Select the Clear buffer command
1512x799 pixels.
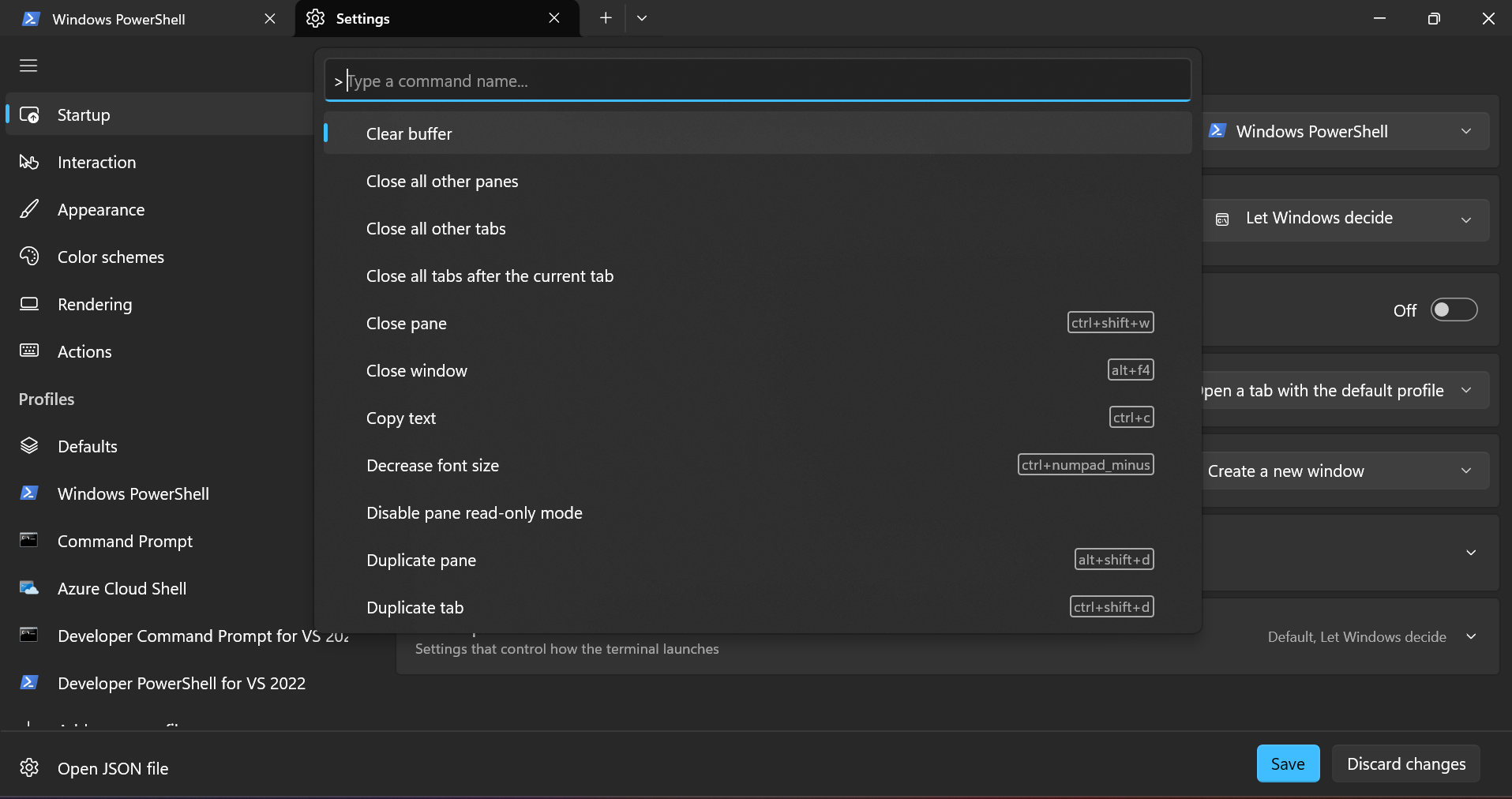click(758, 133)
